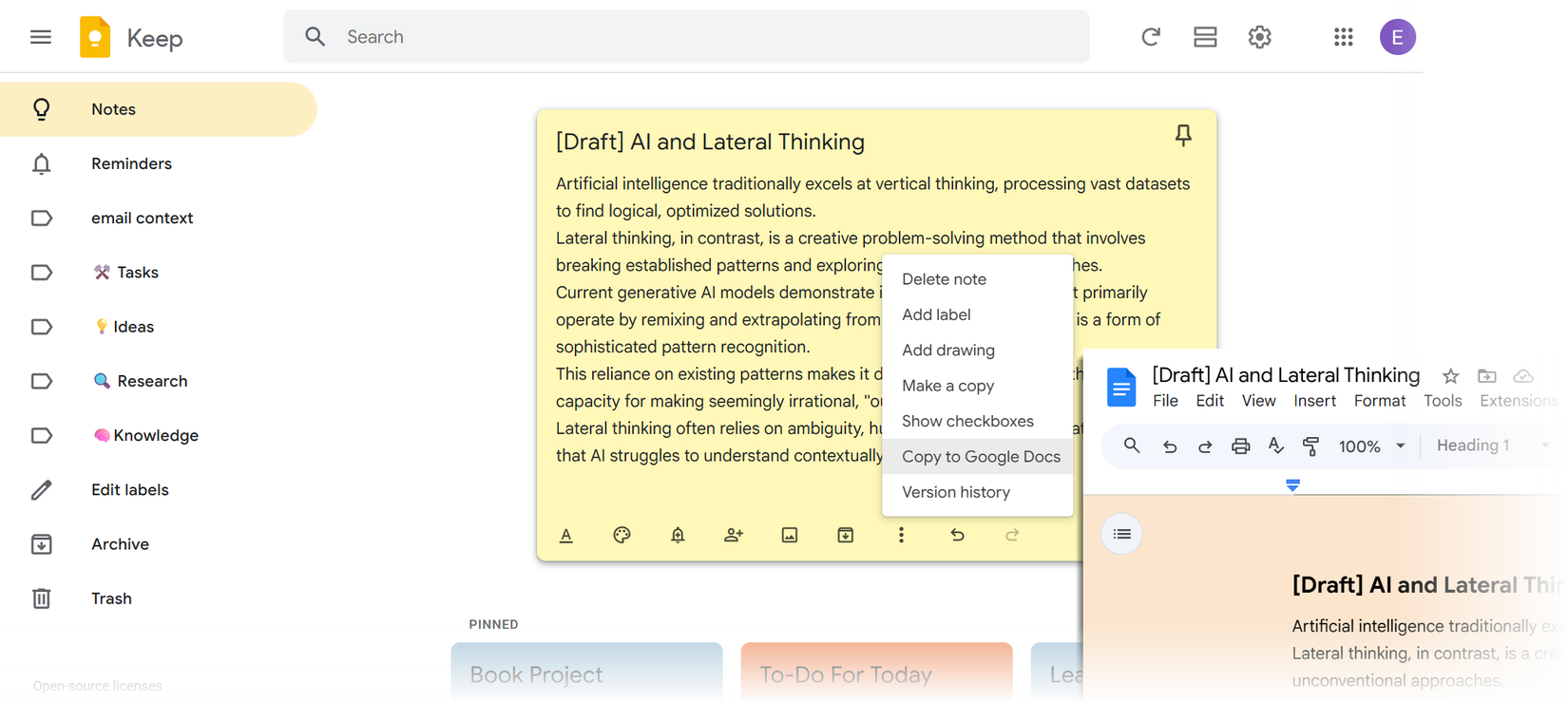Select Copy to Google Docs from the menu
The height and width of the screenshot is (702, 1568).
981,456
